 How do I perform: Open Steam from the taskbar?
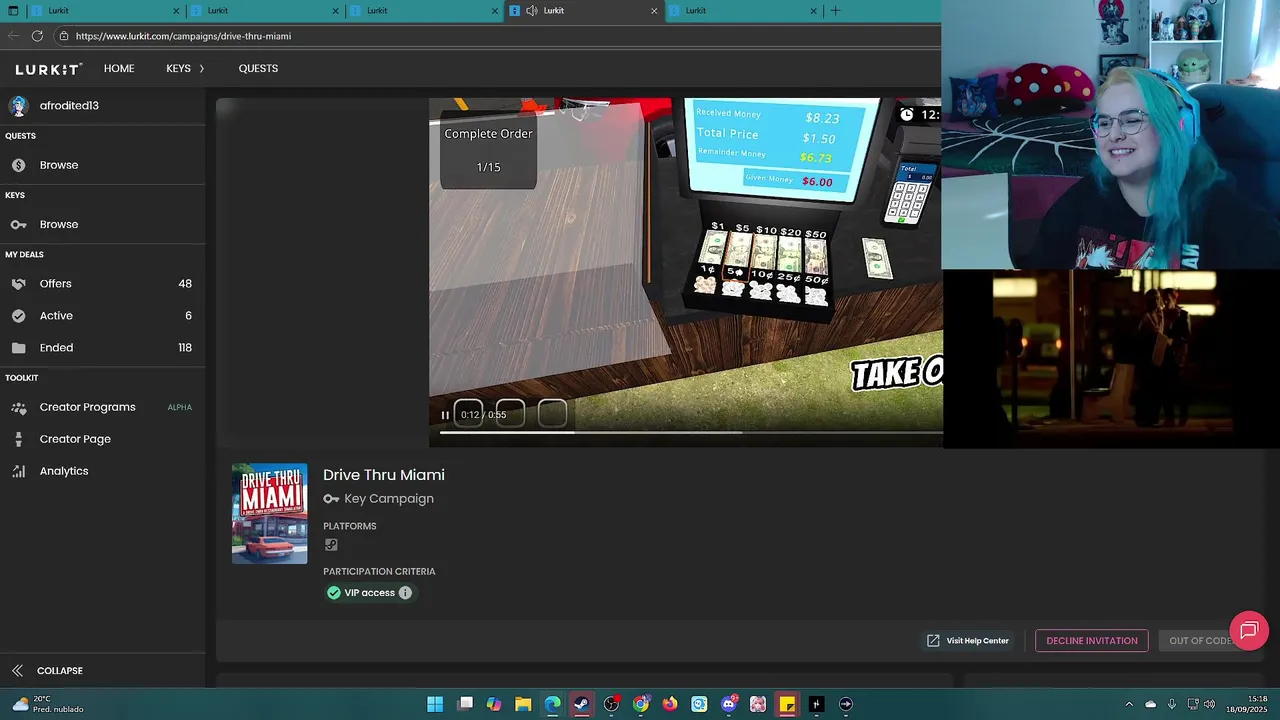coord(582,704)
